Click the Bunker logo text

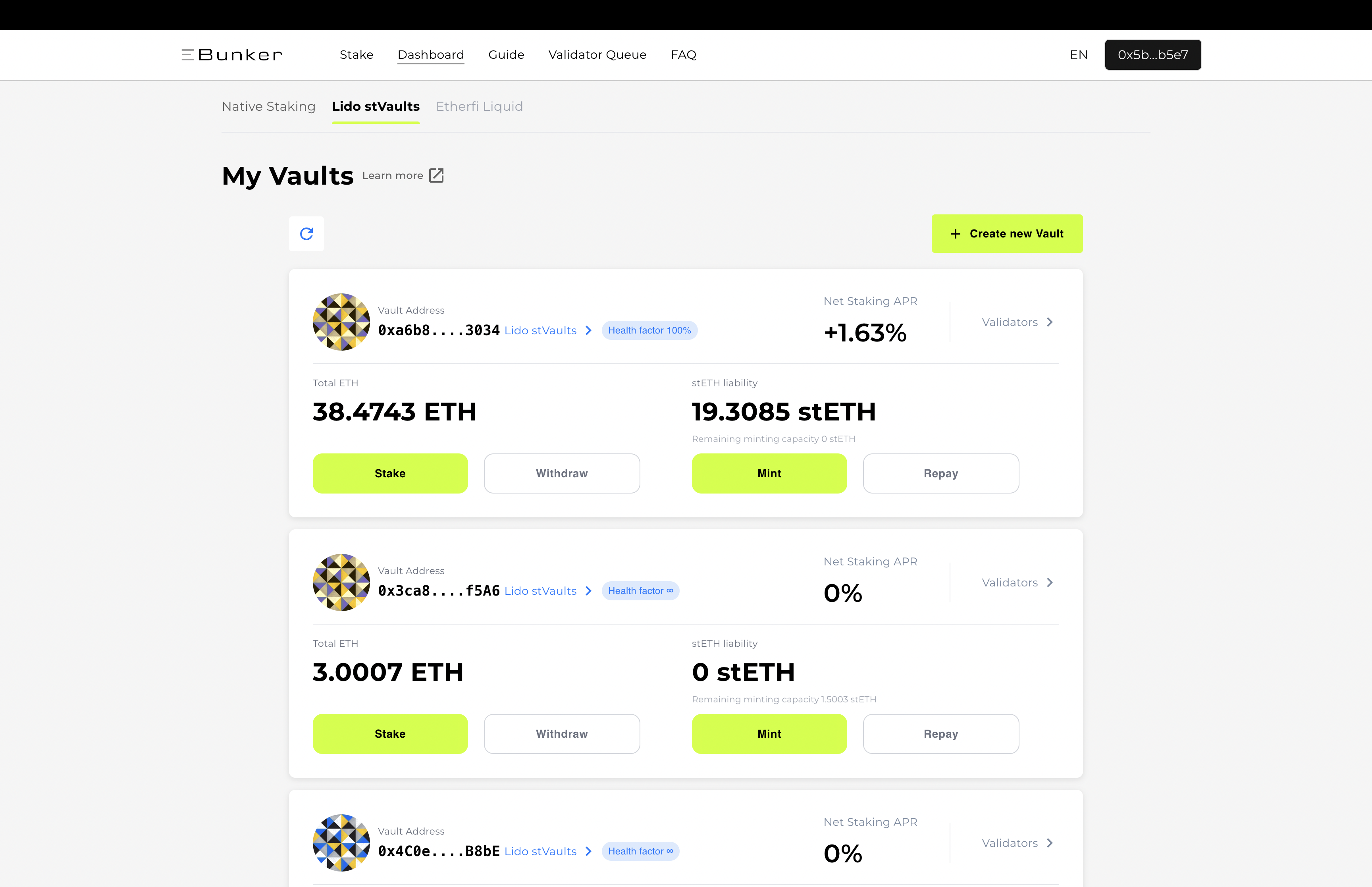pyautogui.click(x=240, y=55)
